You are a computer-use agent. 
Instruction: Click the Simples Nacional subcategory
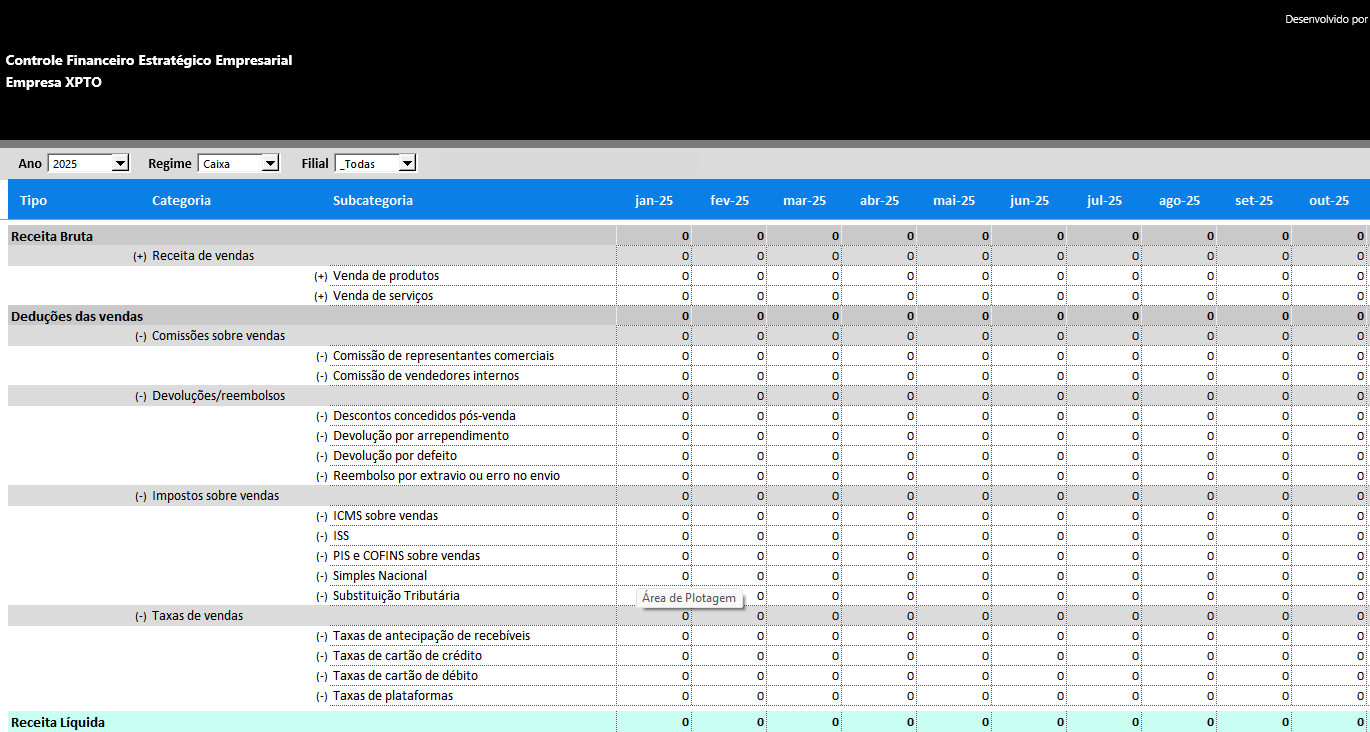tap(380, 576)
